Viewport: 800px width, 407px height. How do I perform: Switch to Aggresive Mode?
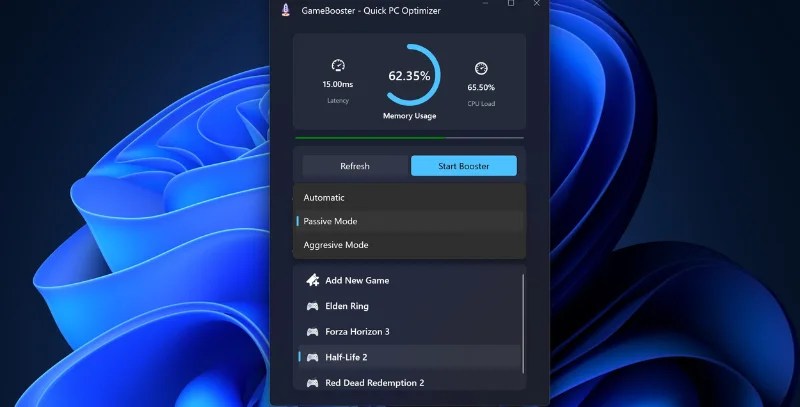pos(409,245)
